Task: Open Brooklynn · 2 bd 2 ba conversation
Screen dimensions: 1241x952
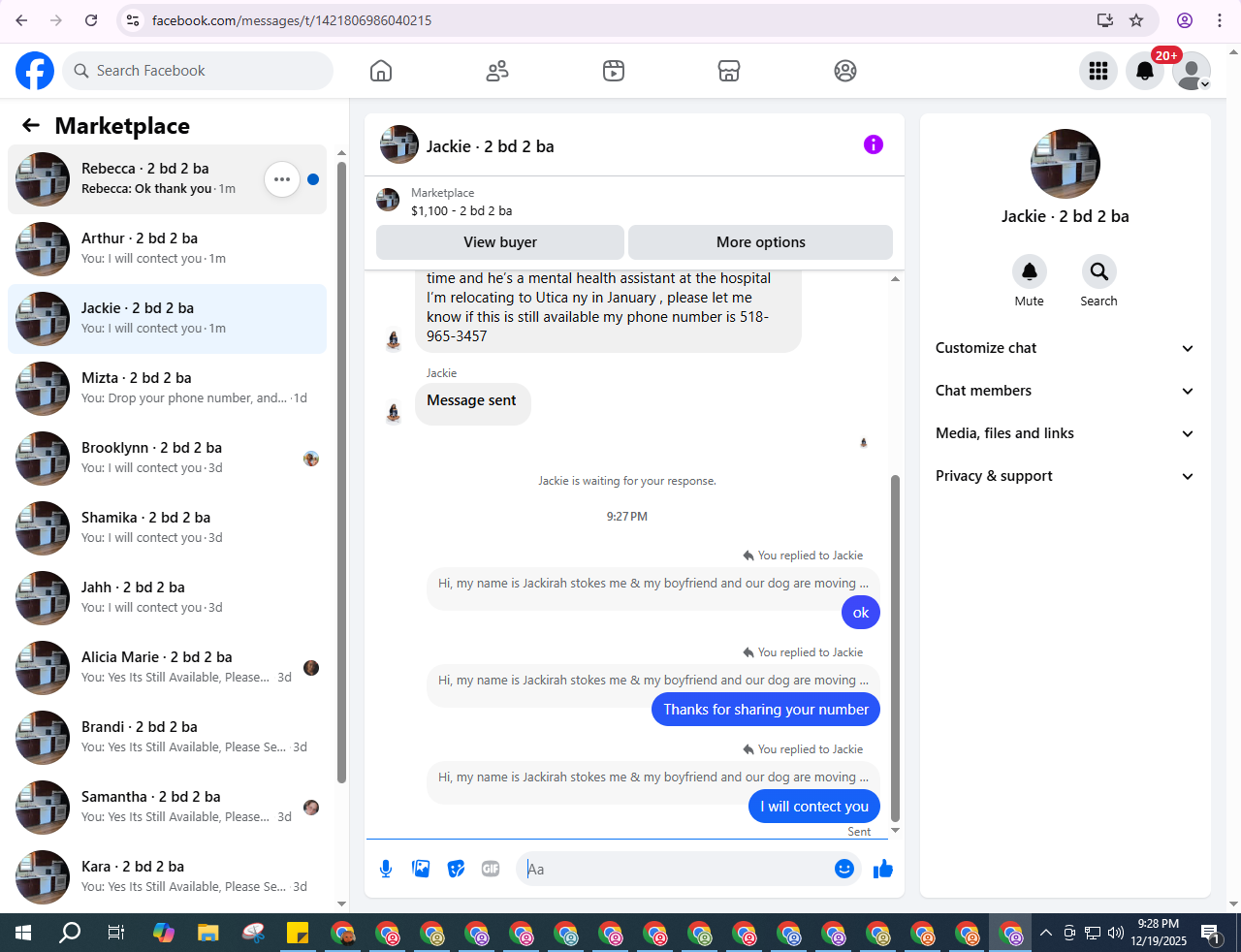Action: (167, 459)
